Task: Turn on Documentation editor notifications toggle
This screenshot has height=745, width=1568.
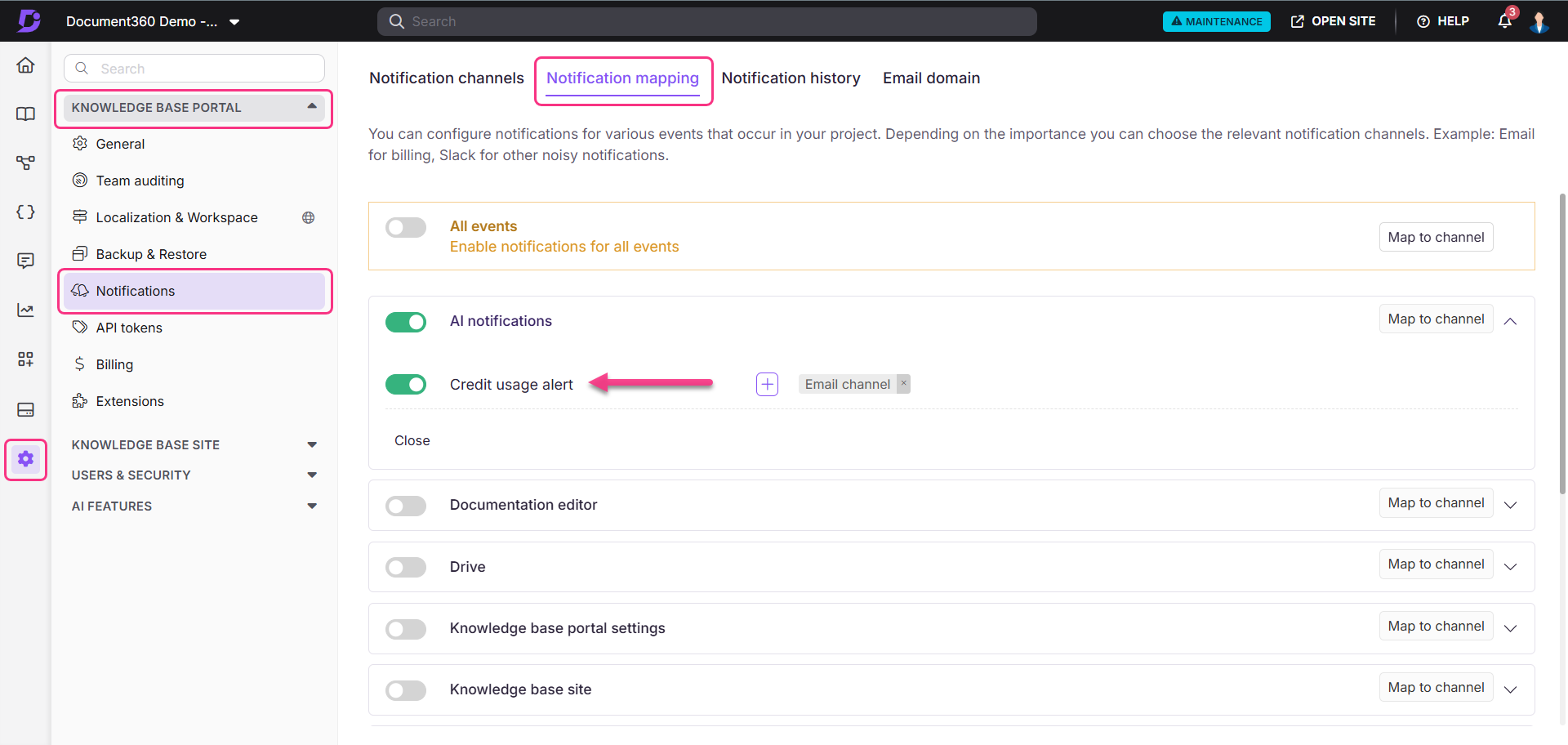Action: [406, 506]
